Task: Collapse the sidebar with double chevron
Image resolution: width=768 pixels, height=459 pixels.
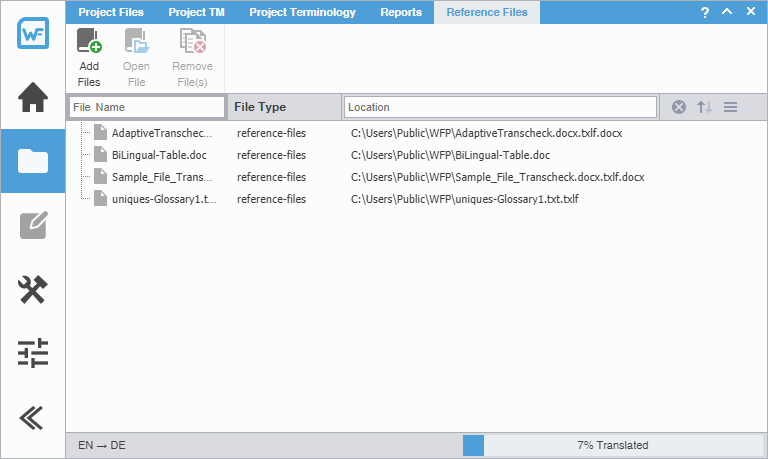Action: pyautogui.click(x=33, y=417)
